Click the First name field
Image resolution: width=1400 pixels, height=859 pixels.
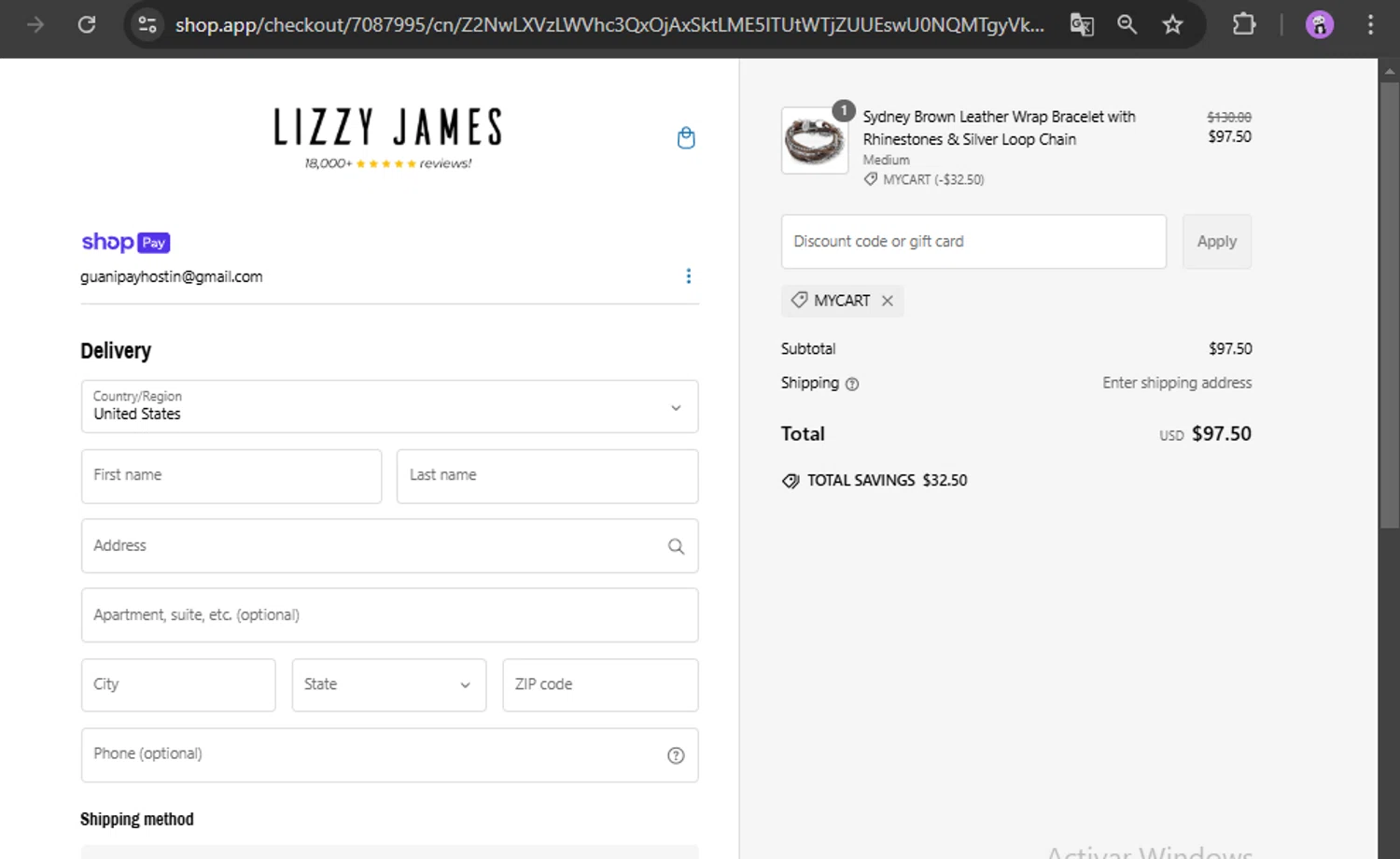(231, 476)
